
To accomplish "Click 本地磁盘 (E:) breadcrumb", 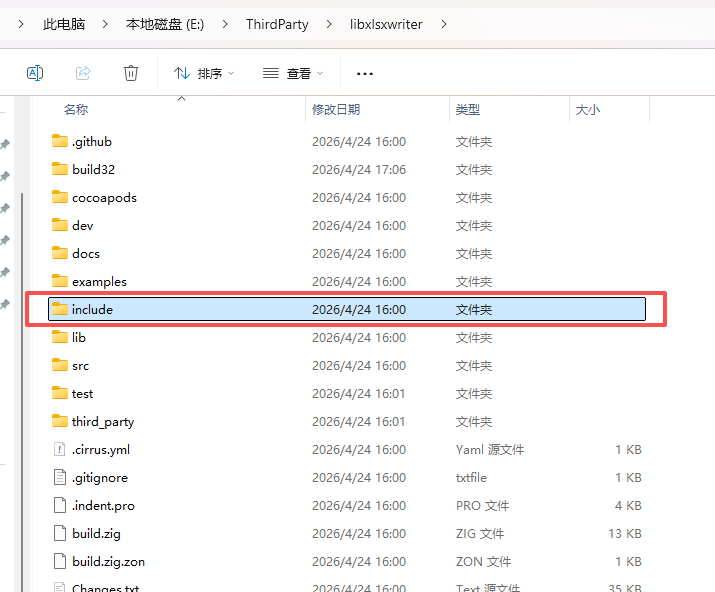I will (x=165, y=24).
